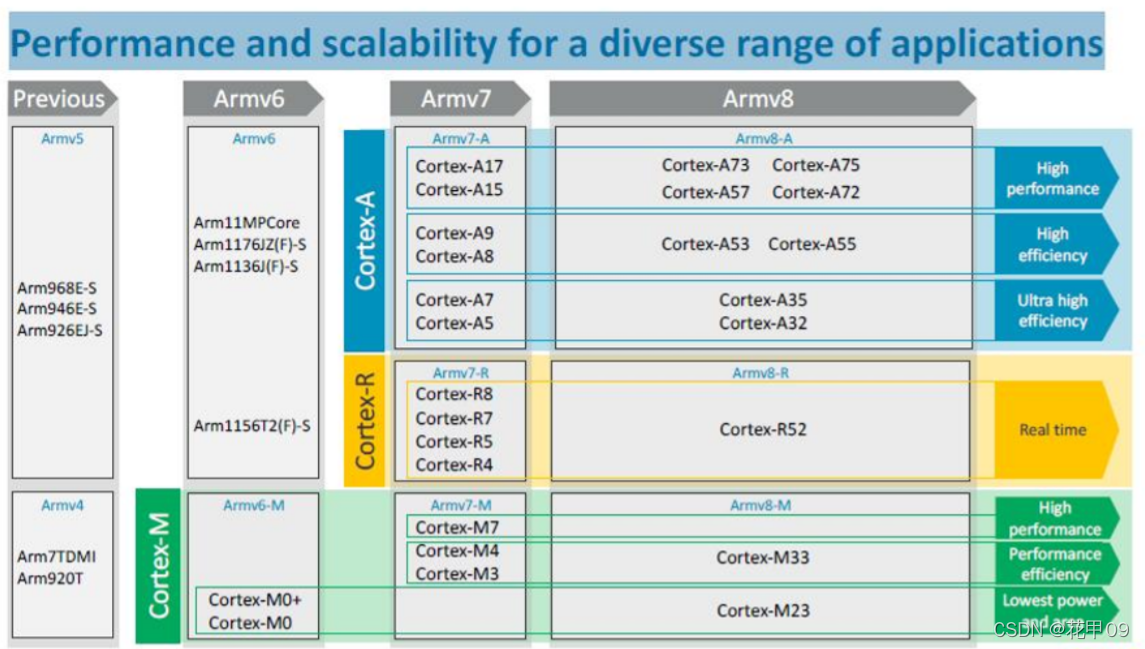1145x649 pixels.
Task: Click Cortex-M0 entry
Action: pos(250,623)
